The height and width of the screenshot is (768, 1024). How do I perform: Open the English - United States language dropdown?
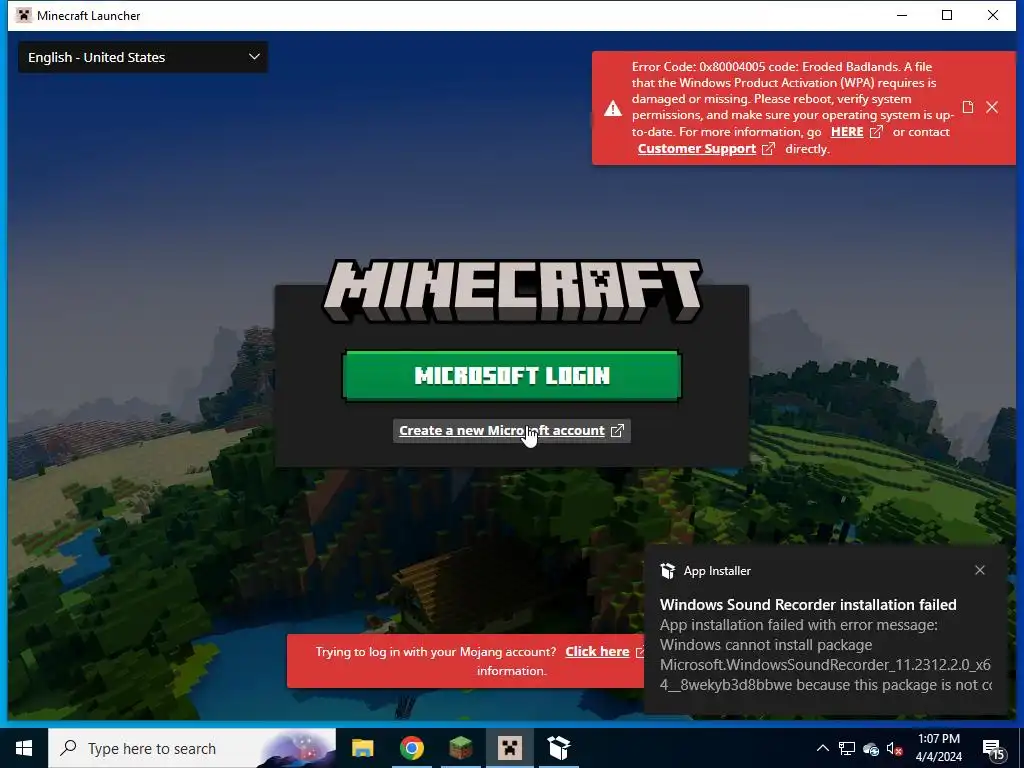point(143,57)
